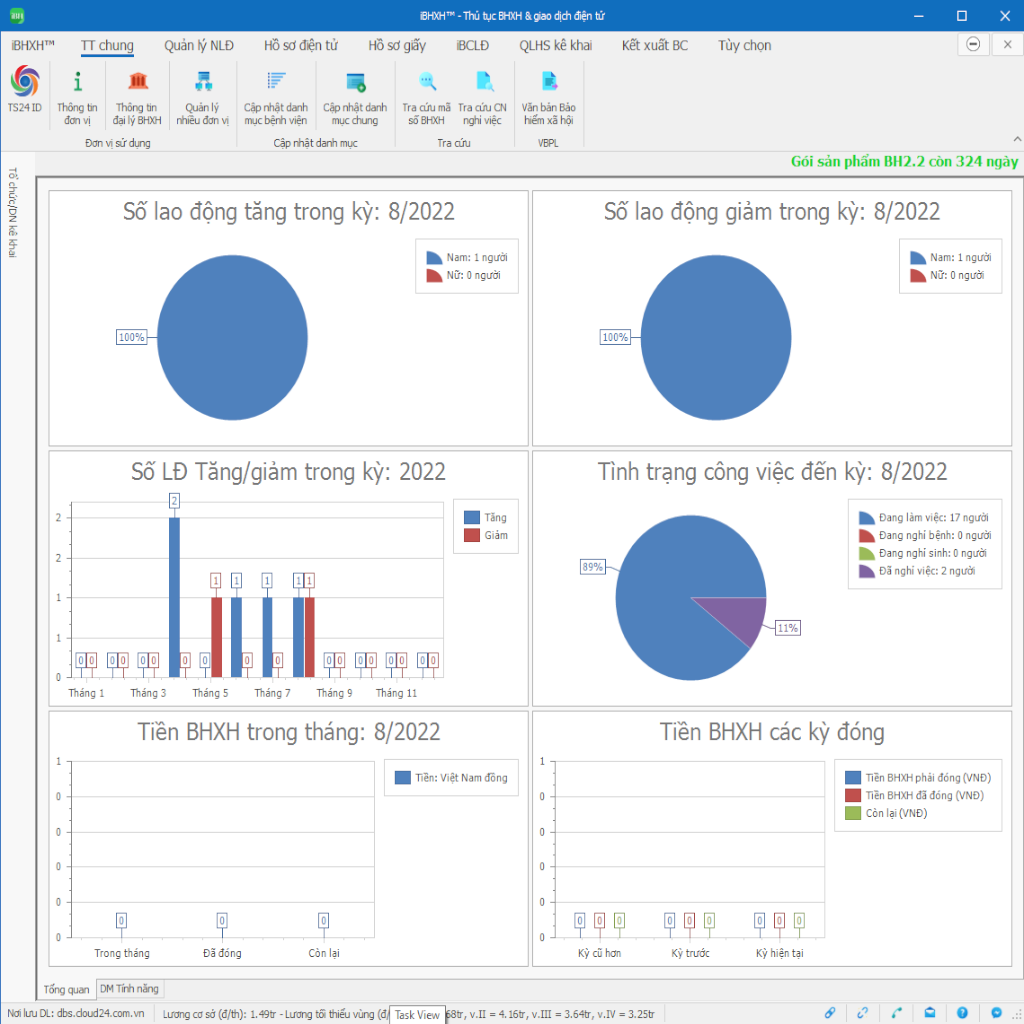Open Quản lý nhiều đơn vị

(203, 96)
